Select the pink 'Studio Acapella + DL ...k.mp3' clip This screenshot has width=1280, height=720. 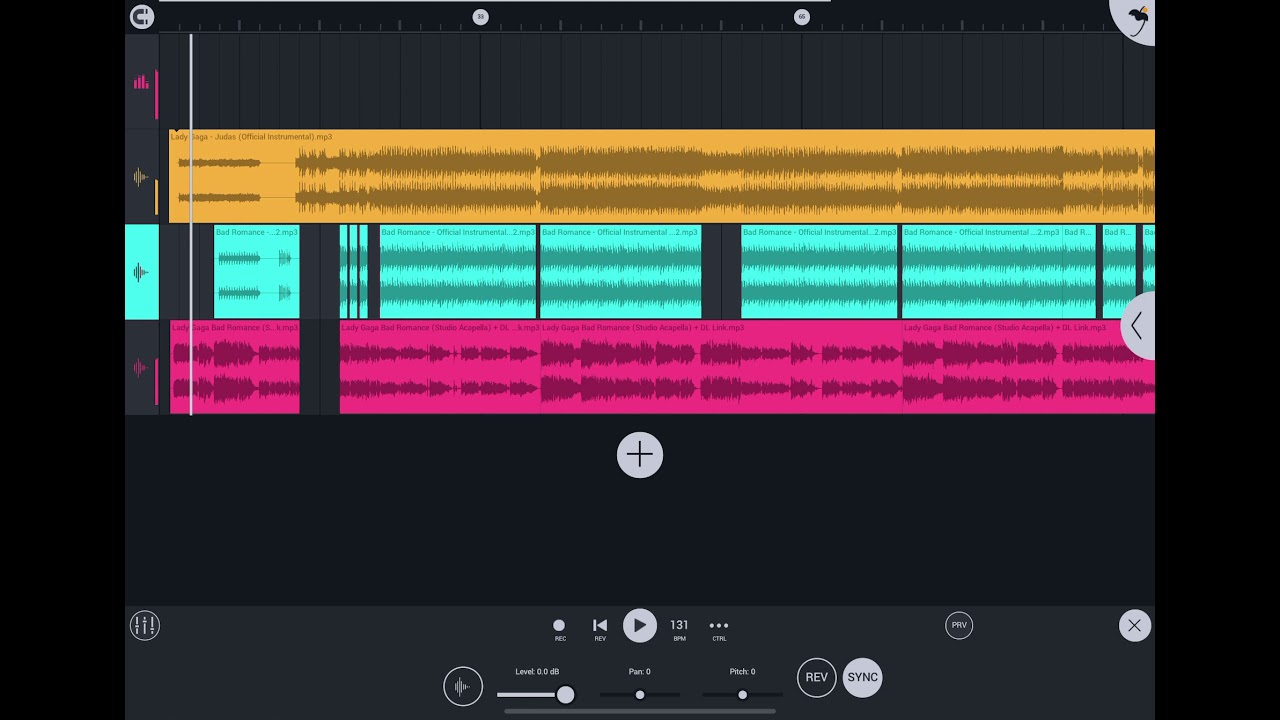point(440,367)
